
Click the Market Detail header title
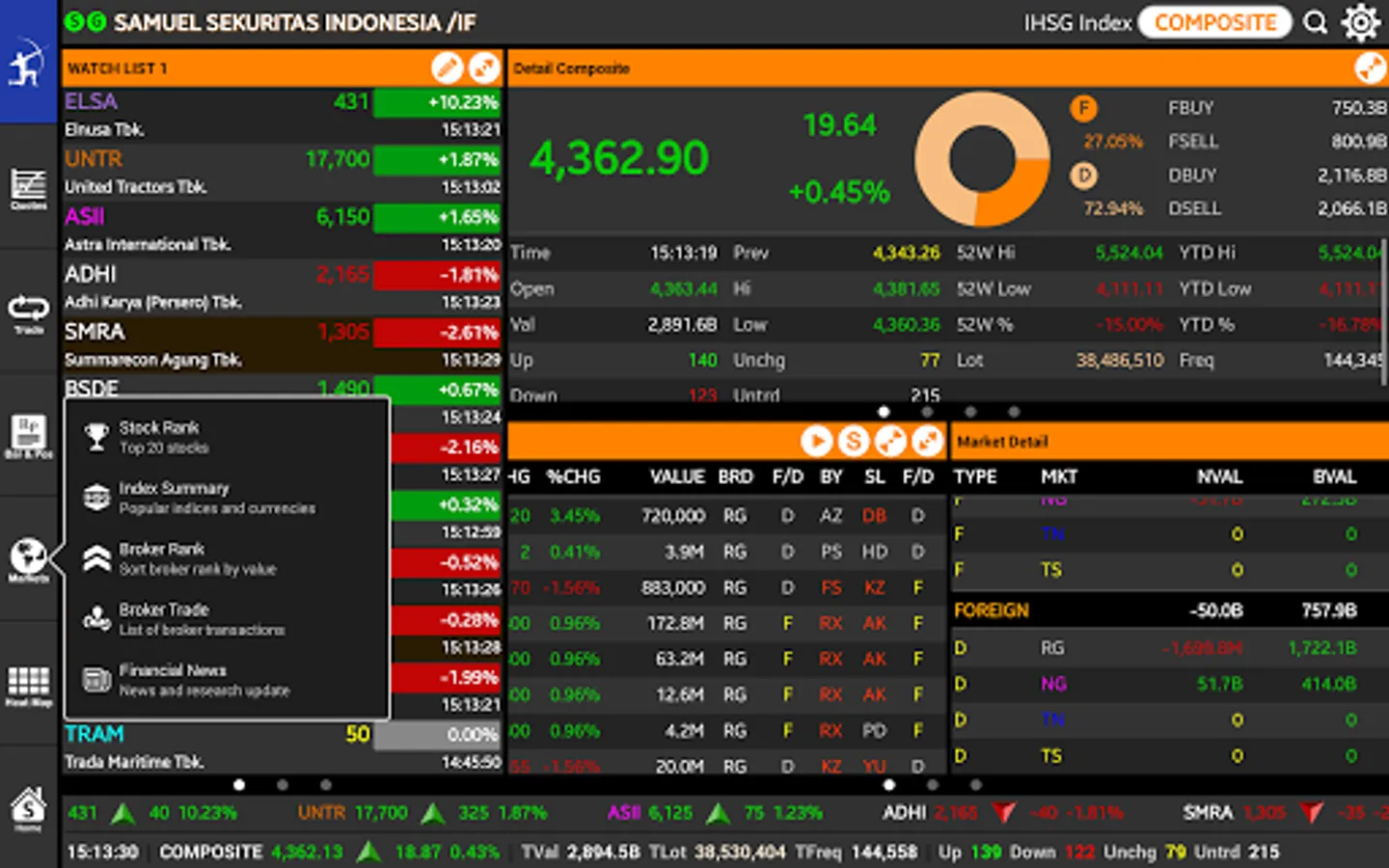1002,442
